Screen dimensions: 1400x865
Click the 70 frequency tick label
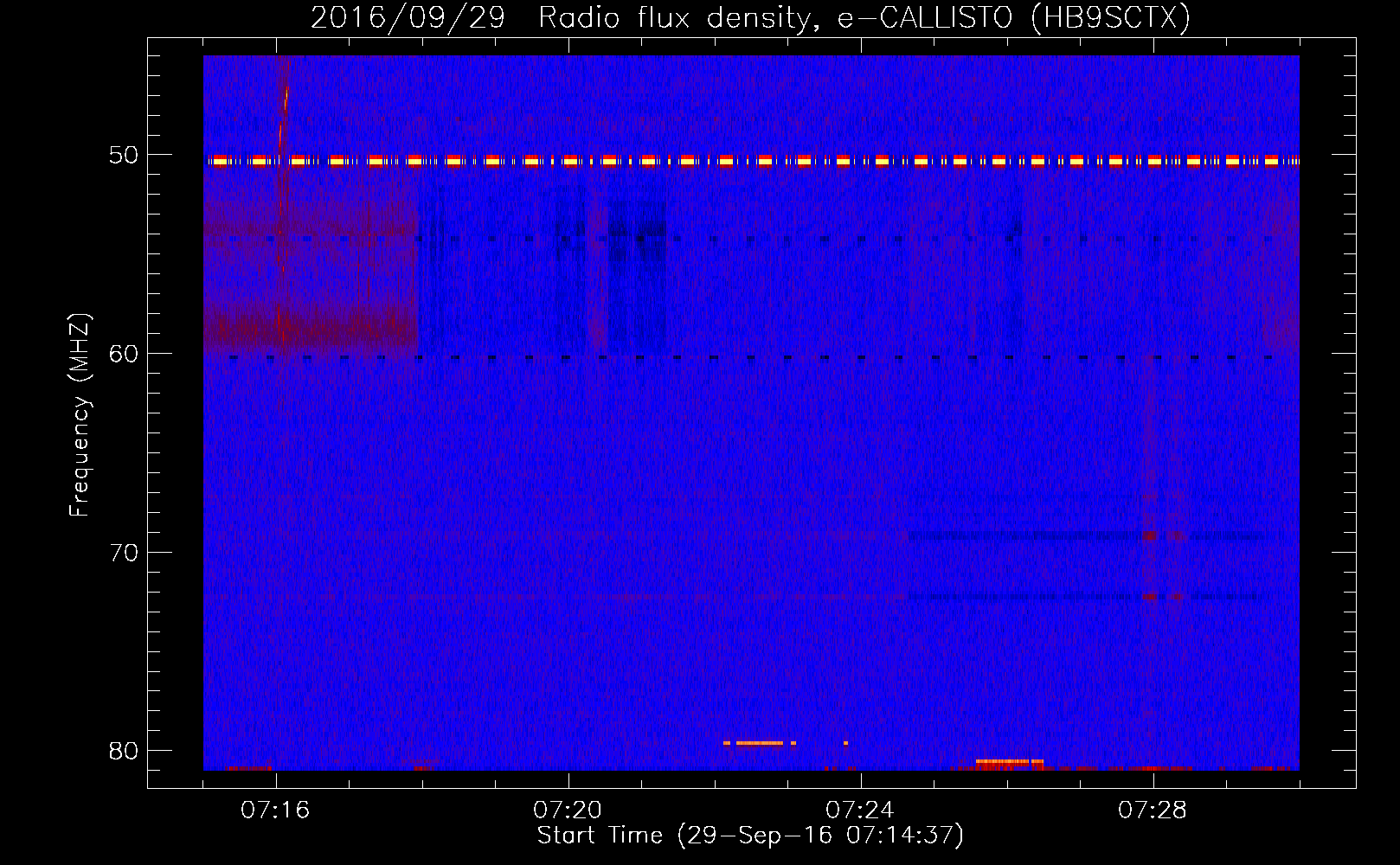[x=124, y=552]
